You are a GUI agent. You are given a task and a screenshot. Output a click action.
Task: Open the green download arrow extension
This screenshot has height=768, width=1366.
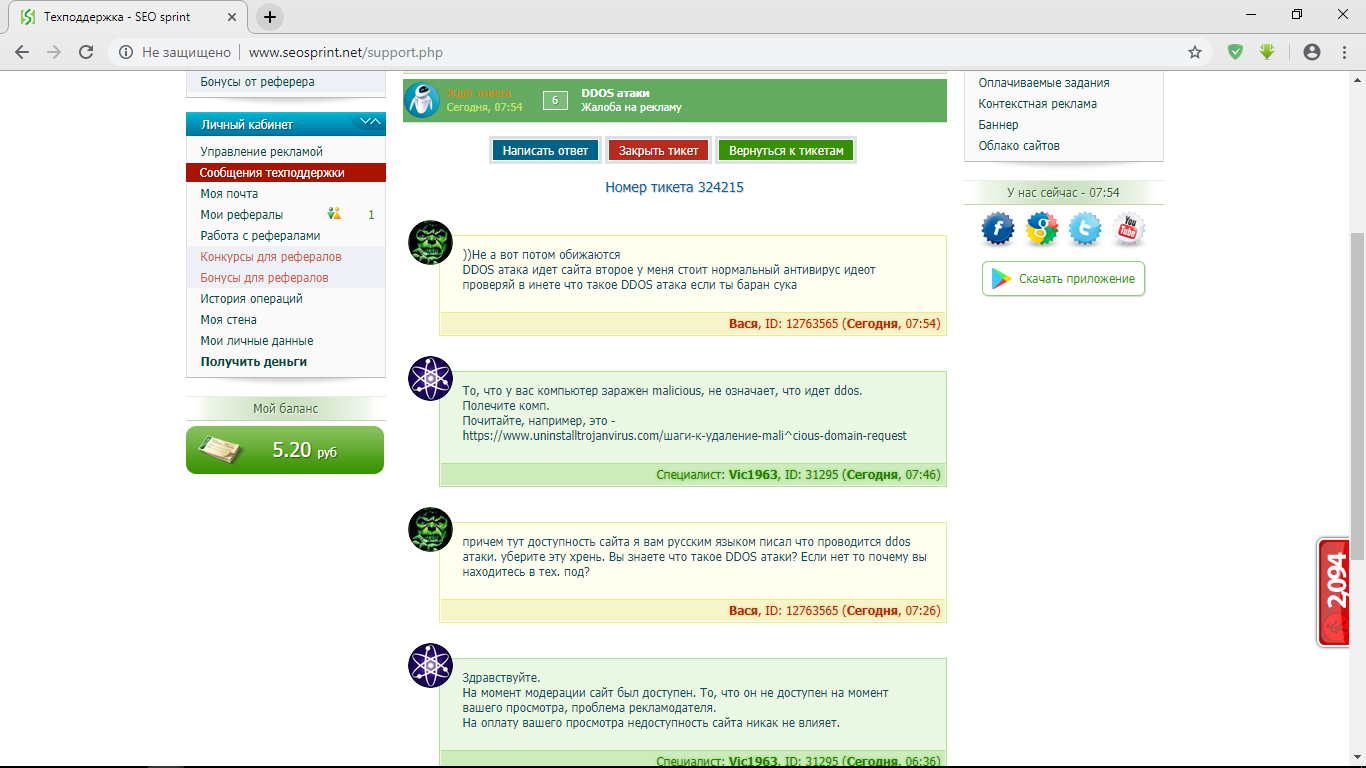1267,52
